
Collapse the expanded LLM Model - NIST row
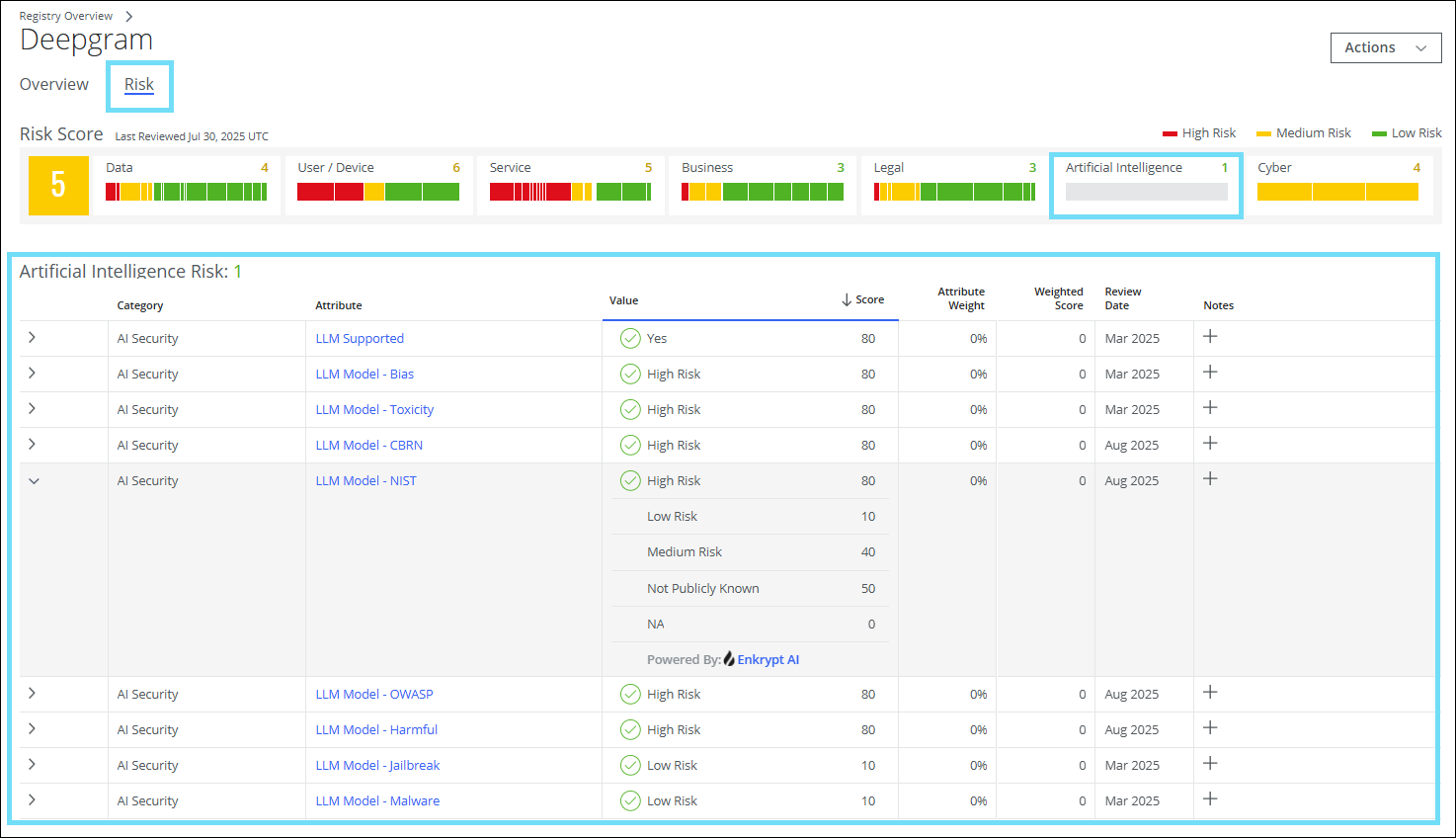click(34, 481)
